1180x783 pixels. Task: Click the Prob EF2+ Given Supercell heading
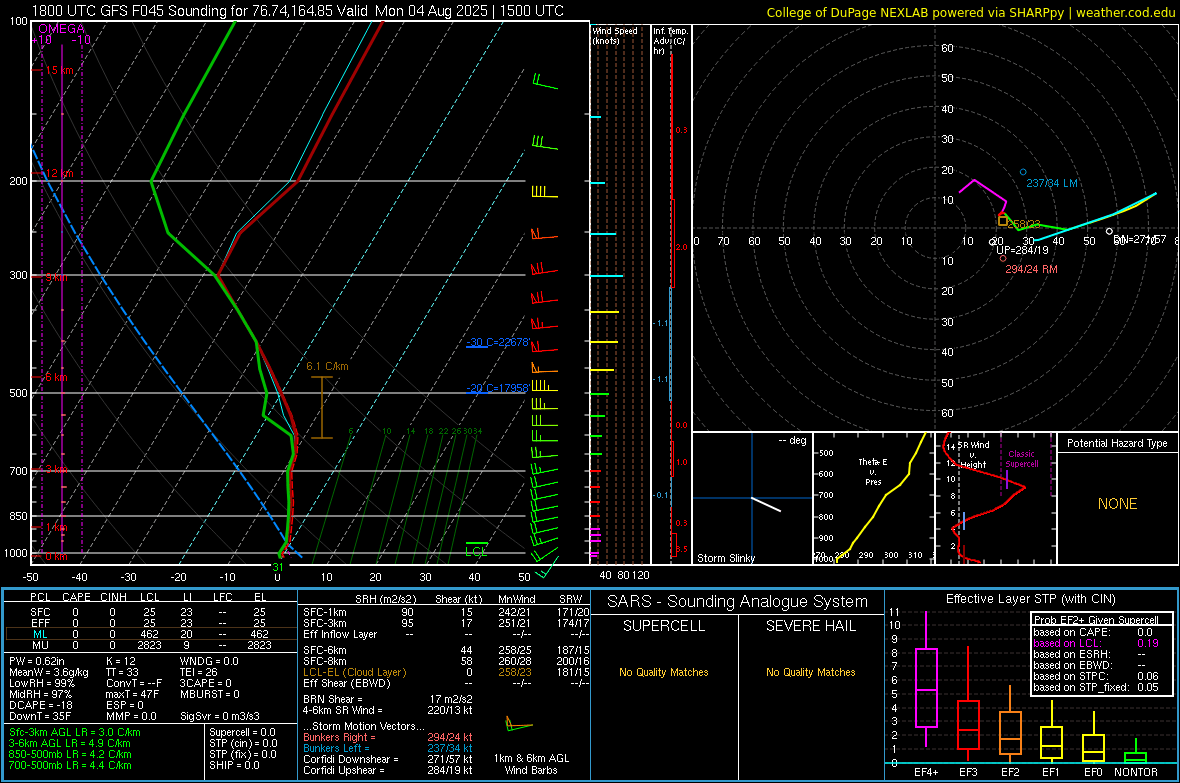click(1096, 620)
